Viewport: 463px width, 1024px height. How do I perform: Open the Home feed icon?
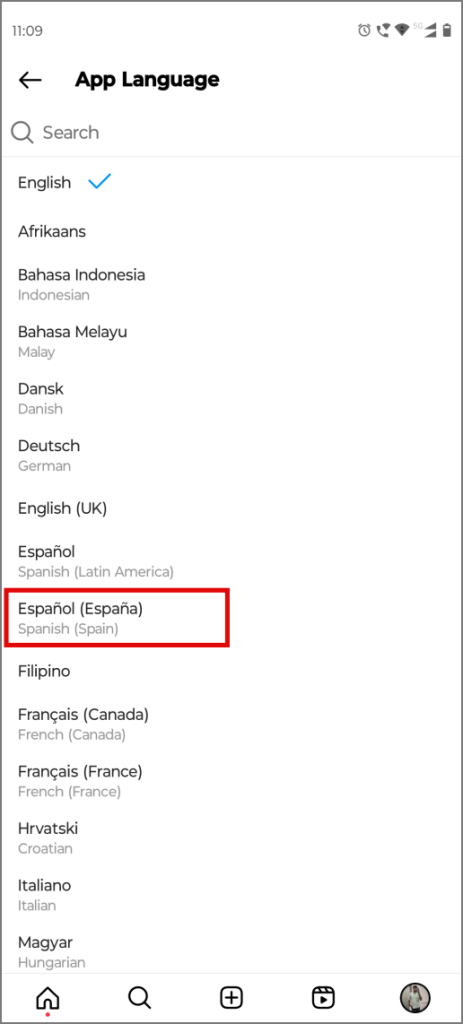47,998
